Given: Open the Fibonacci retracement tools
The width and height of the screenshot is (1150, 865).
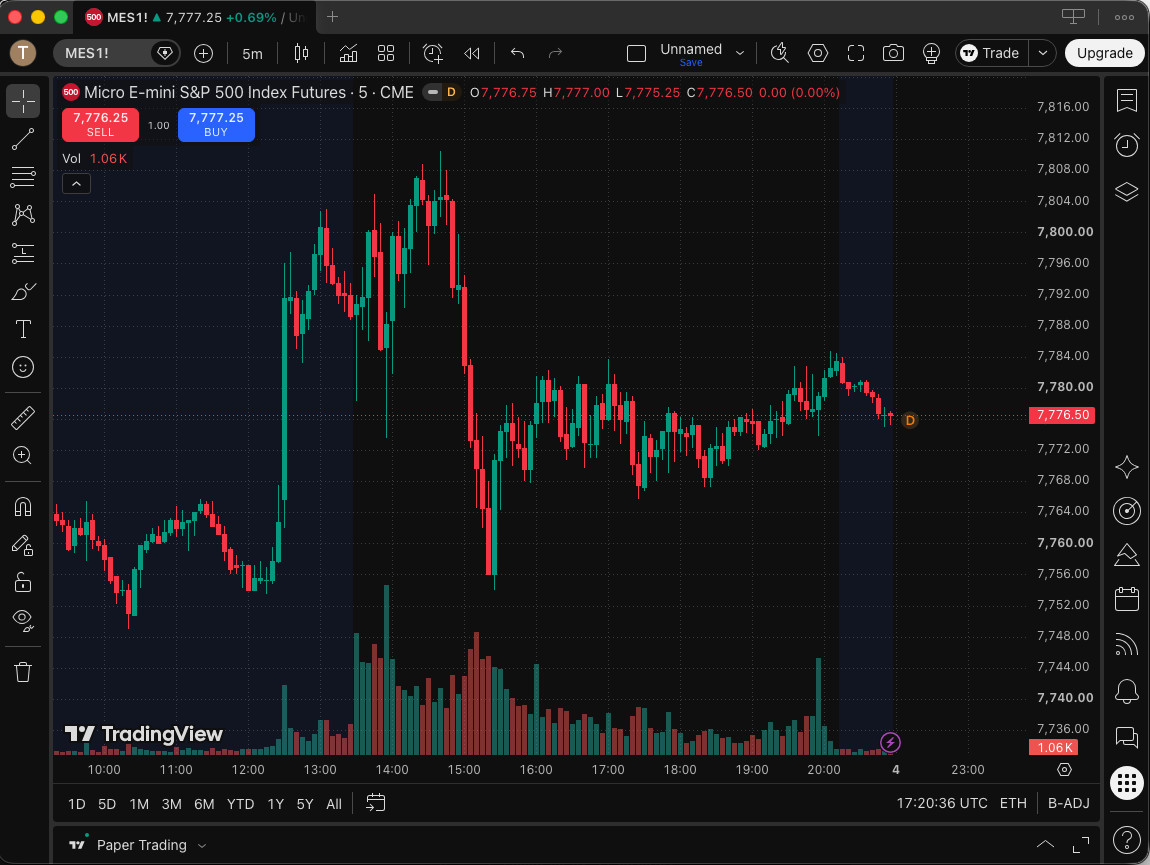Looking at the screenshot, I should 23,177.
